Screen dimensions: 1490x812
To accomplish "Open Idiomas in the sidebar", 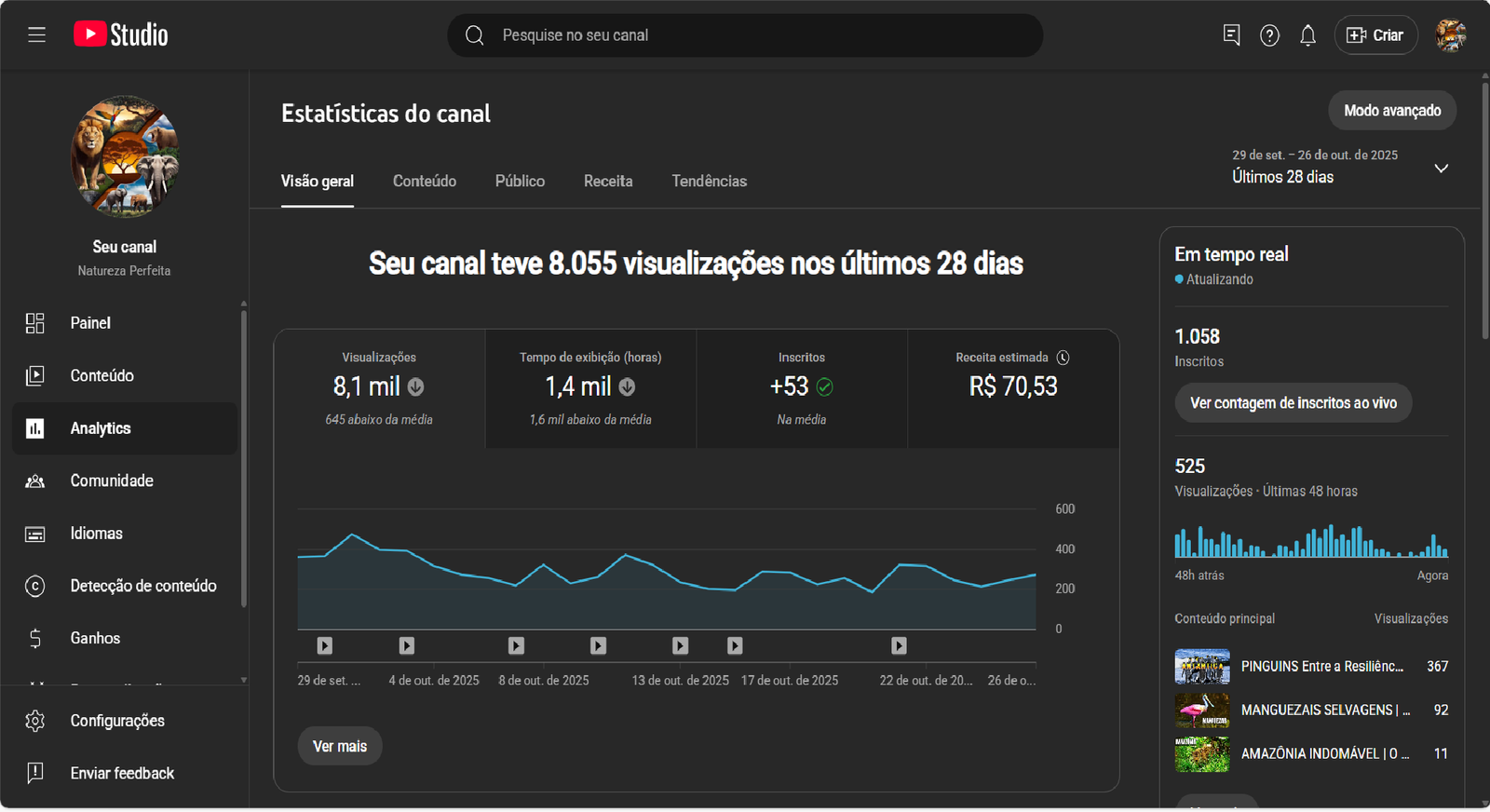I will pos(125,534).
